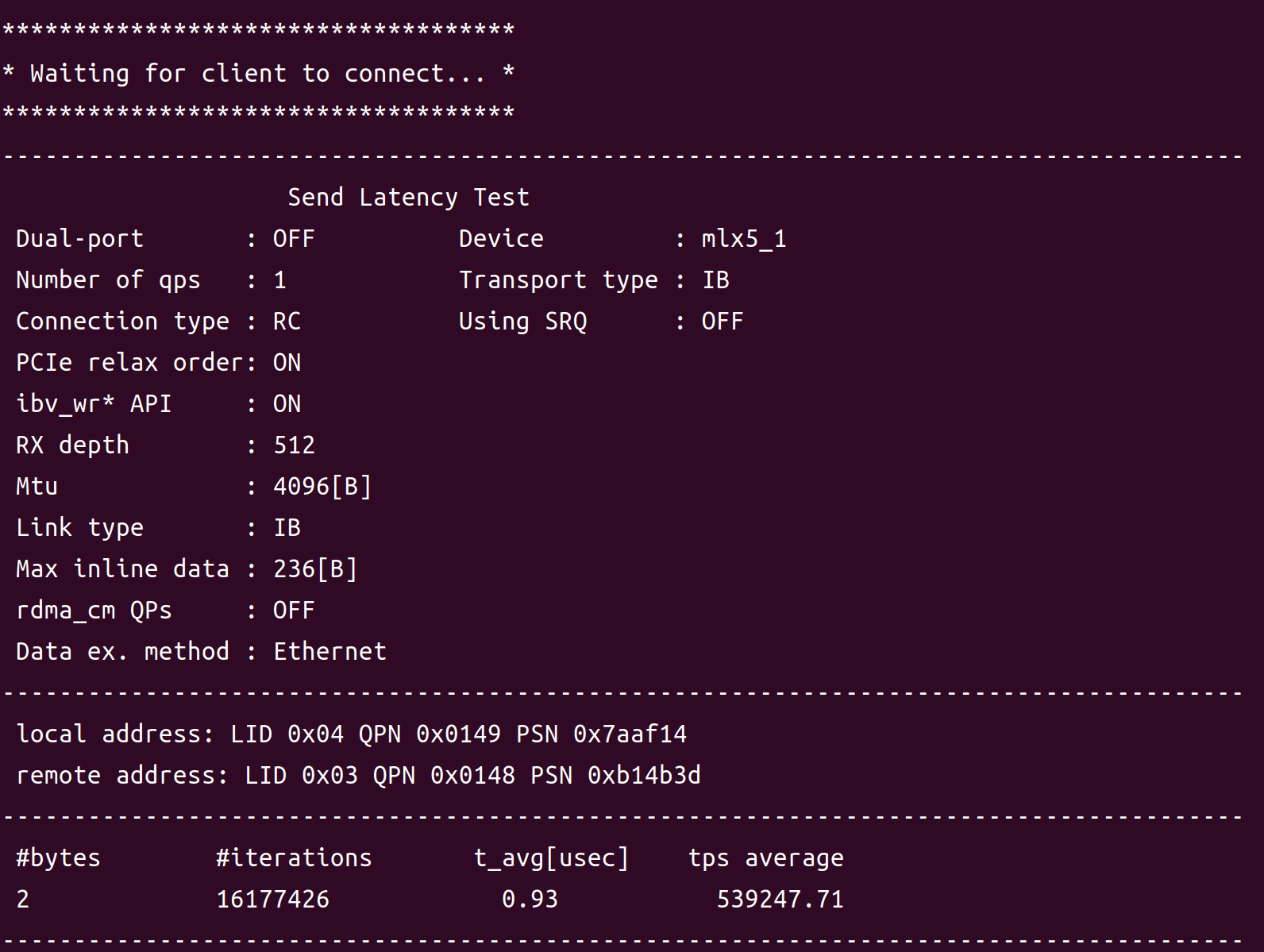Viewport: 1264px width, 952px height.
Task: Click the rdma_cm QPs OFF value
Action: tap(294, 611)
